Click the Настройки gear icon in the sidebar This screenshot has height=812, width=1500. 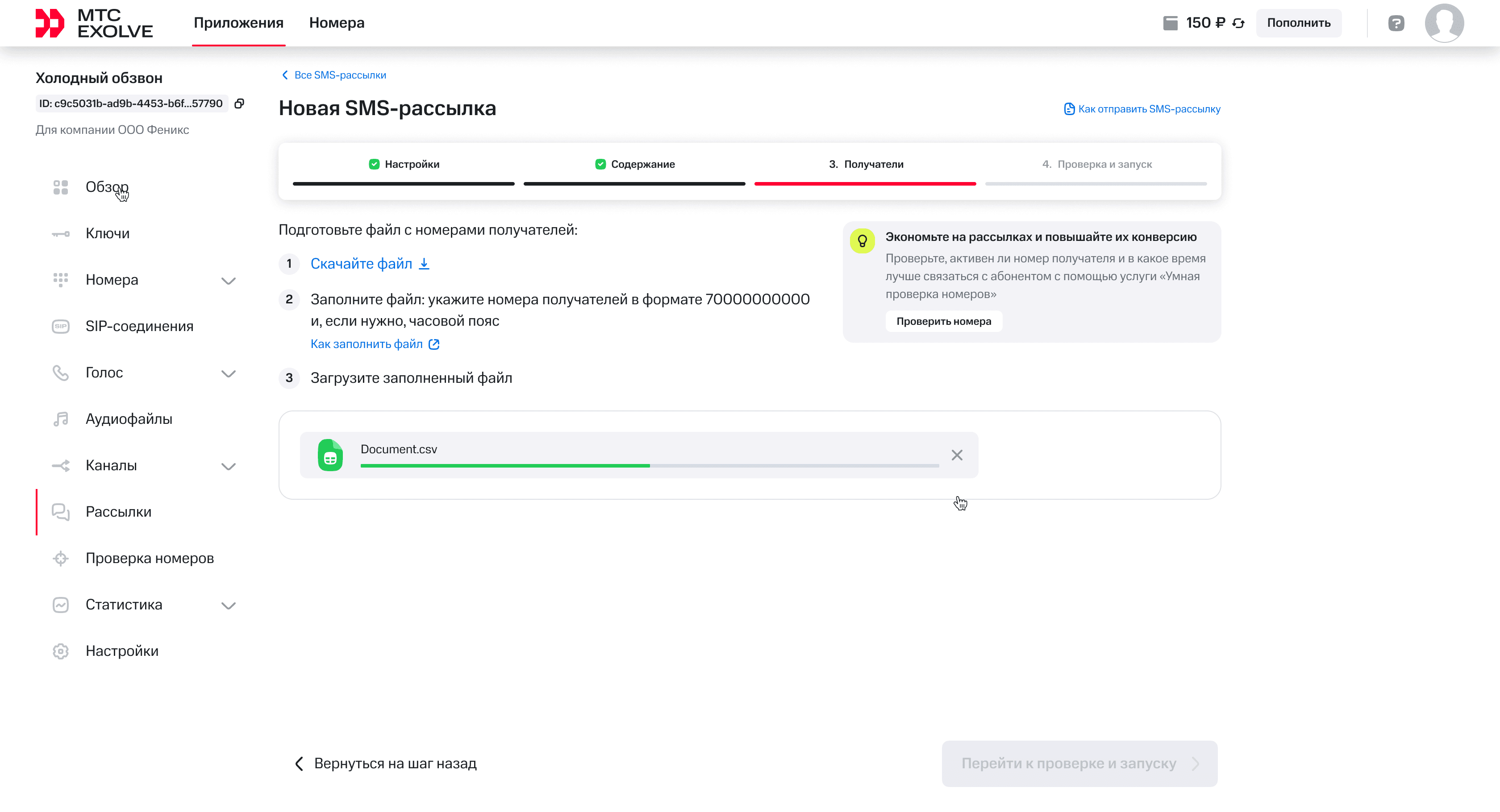click(x=61, y=651)
